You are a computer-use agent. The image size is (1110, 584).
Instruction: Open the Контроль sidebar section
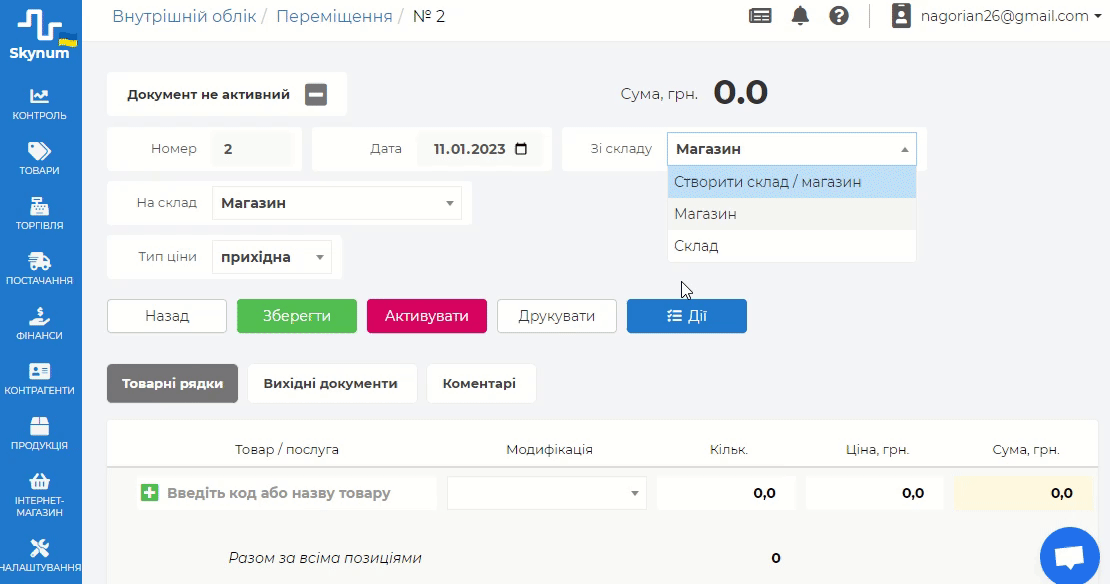click(x=40, y=103)
